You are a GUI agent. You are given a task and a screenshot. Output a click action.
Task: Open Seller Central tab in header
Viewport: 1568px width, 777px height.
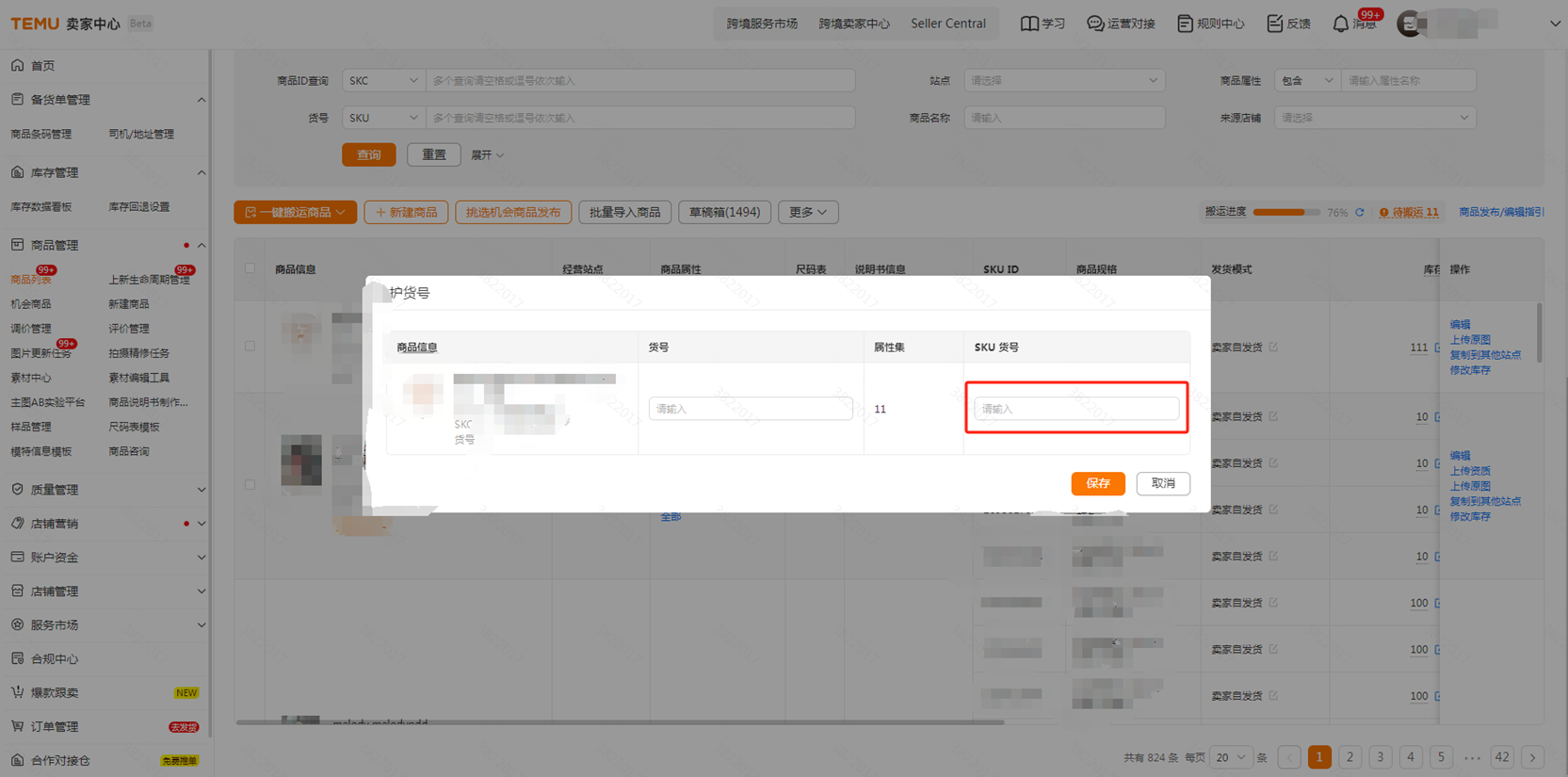[x=947, y=24]
